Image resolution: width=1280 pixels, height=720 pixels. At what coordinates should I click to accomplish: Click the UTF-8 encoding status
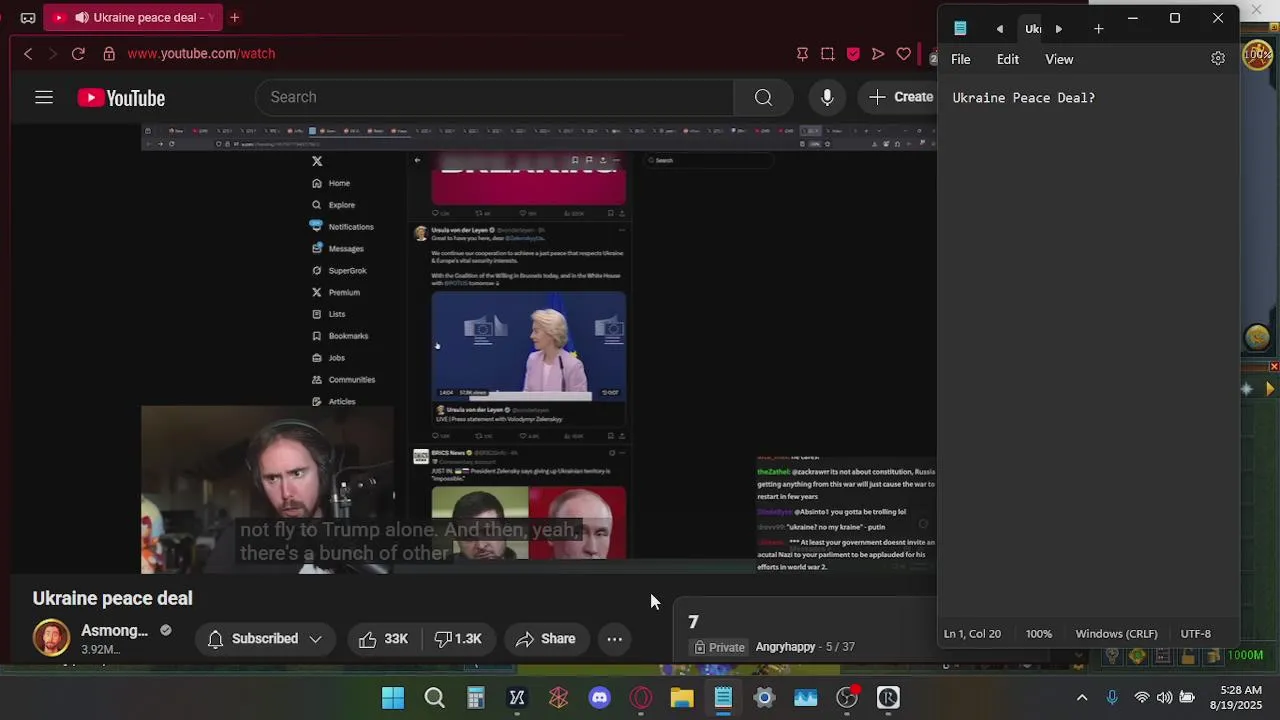(x=1196, y=634)
